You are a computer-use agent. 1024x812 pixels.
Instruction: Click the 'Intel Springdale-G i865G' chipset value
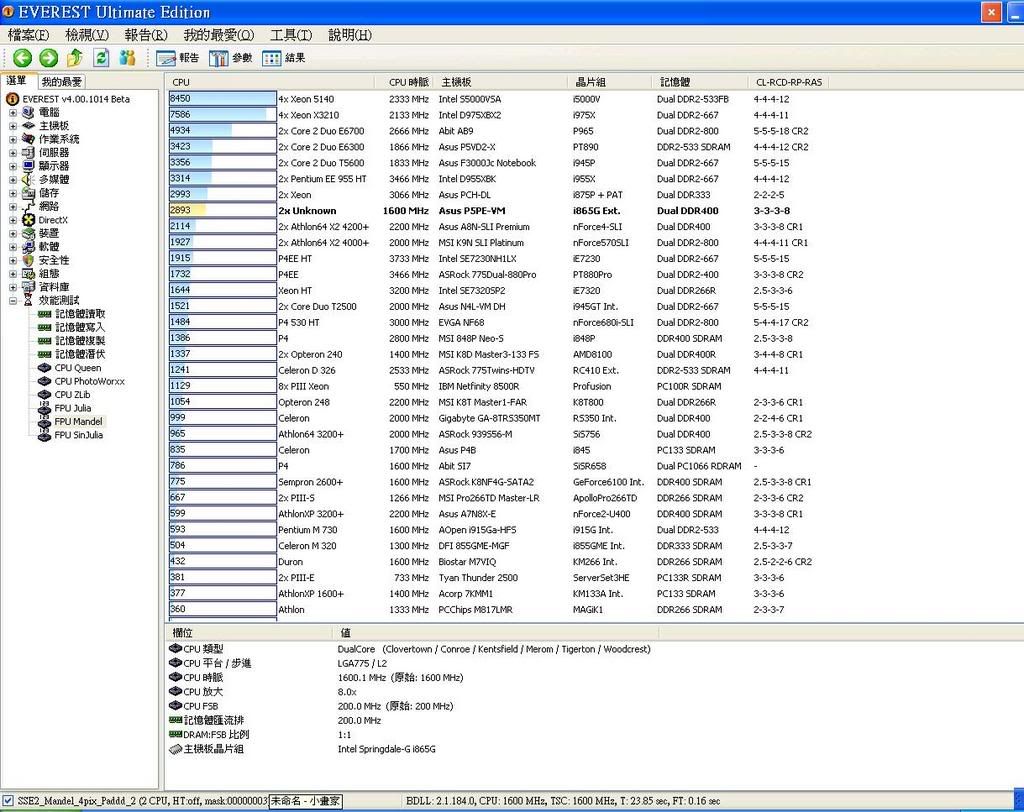pos(387,749)
